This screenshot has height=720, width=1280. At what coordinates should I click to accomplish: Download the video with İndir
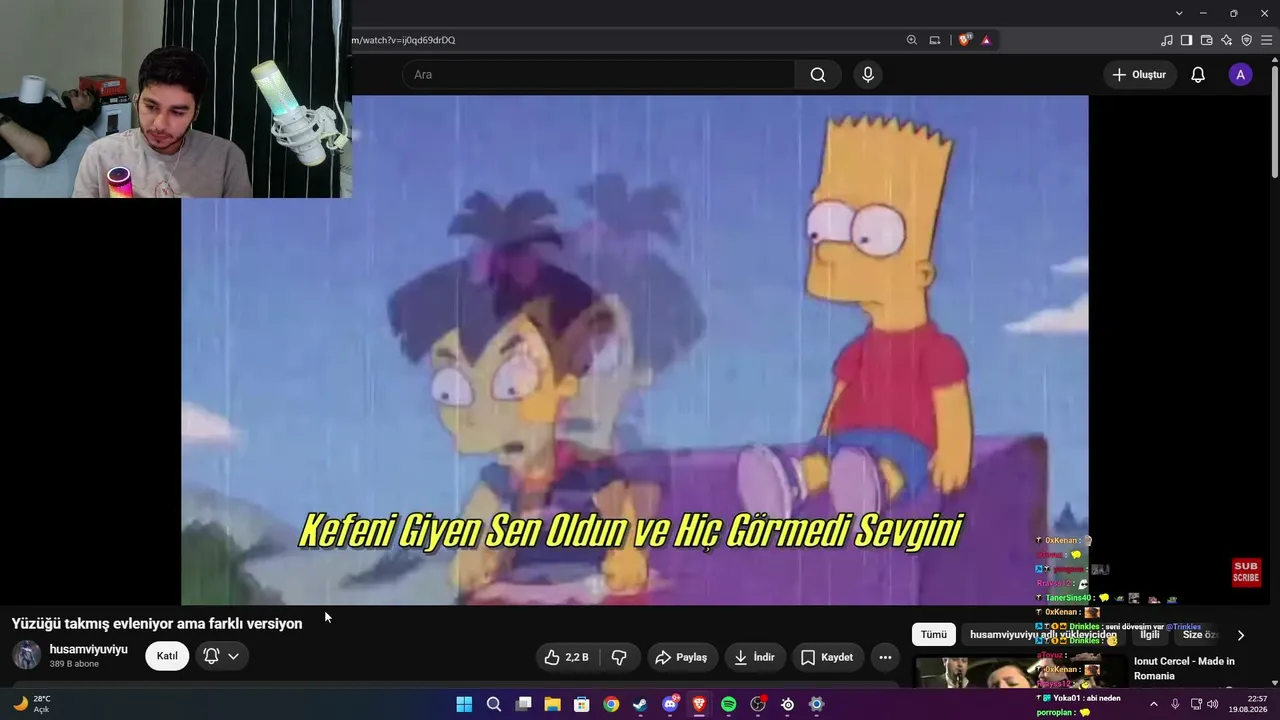point(755,657)
